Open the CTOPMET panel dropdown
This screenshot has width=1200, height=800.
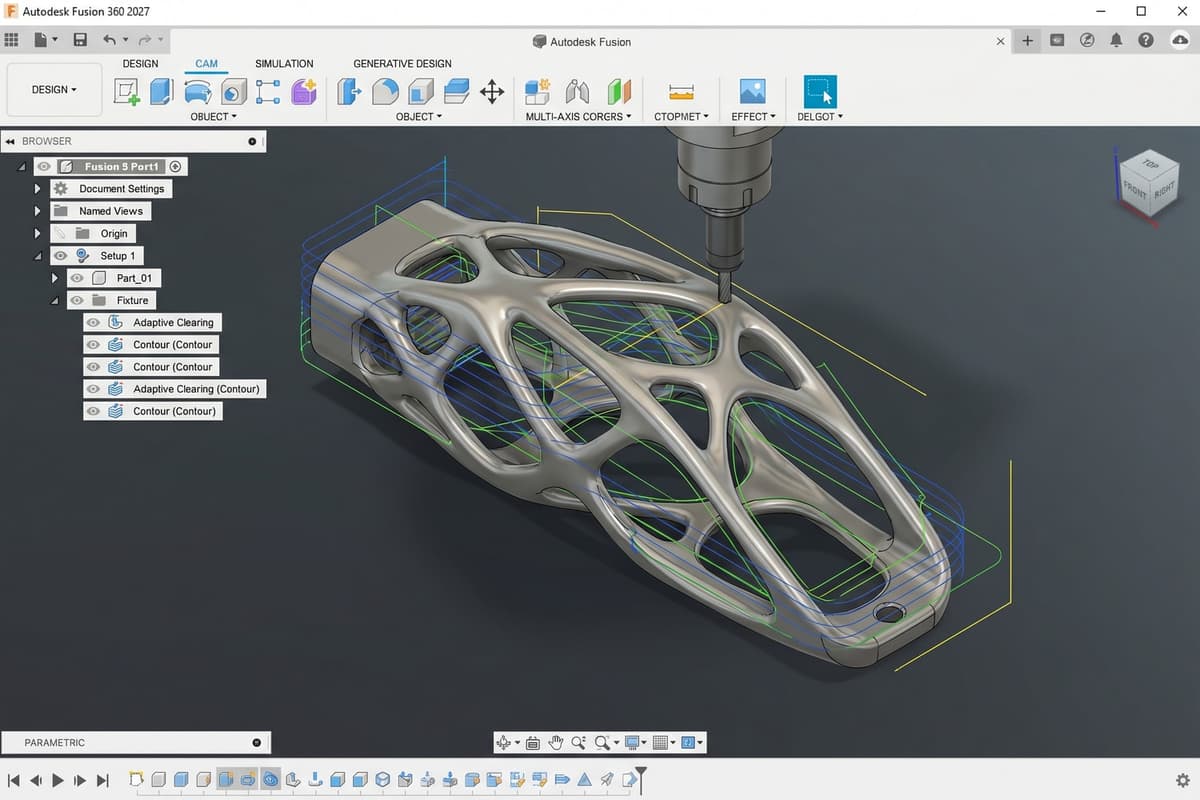tap(681, 117)
